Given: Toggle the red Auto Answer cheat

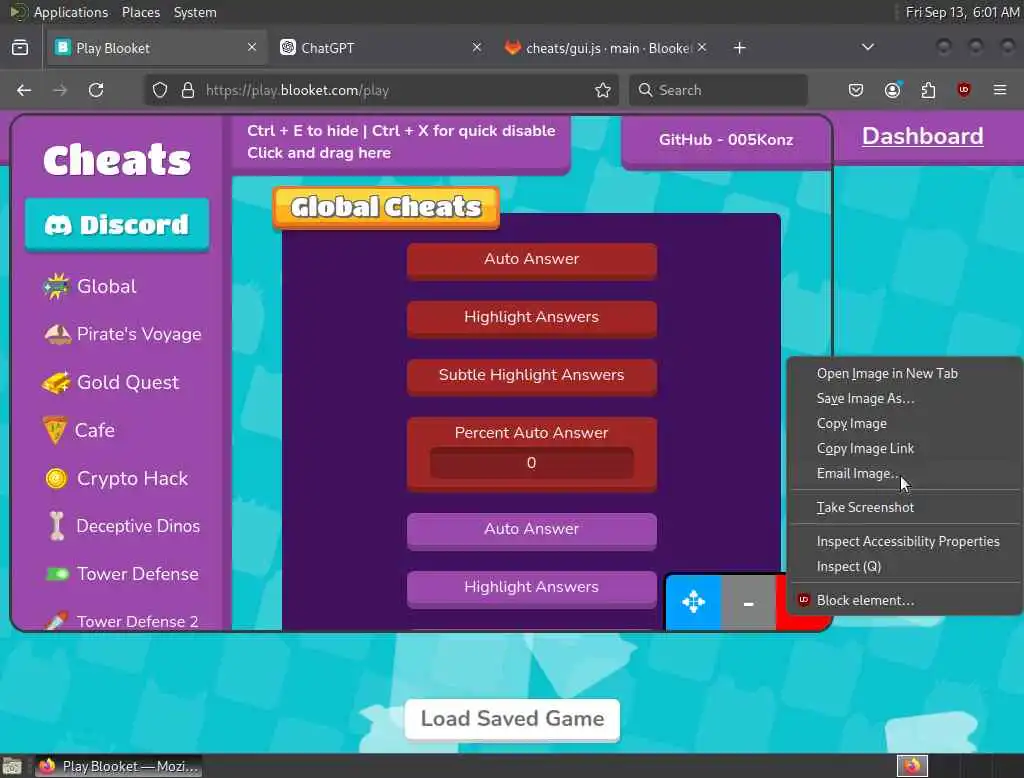Looking at the screenshot, I should (x=532, y=261).
